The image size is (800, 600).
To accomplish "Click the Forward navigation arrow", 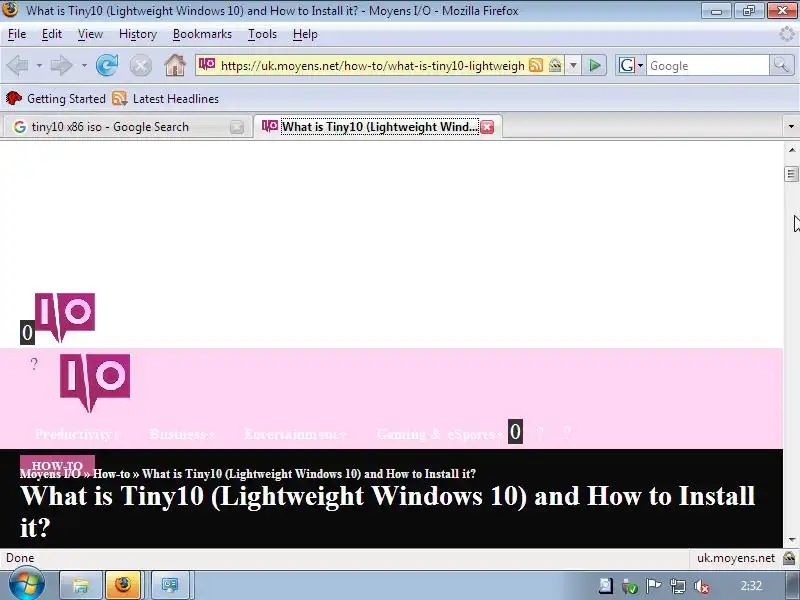I will point(62,65).
